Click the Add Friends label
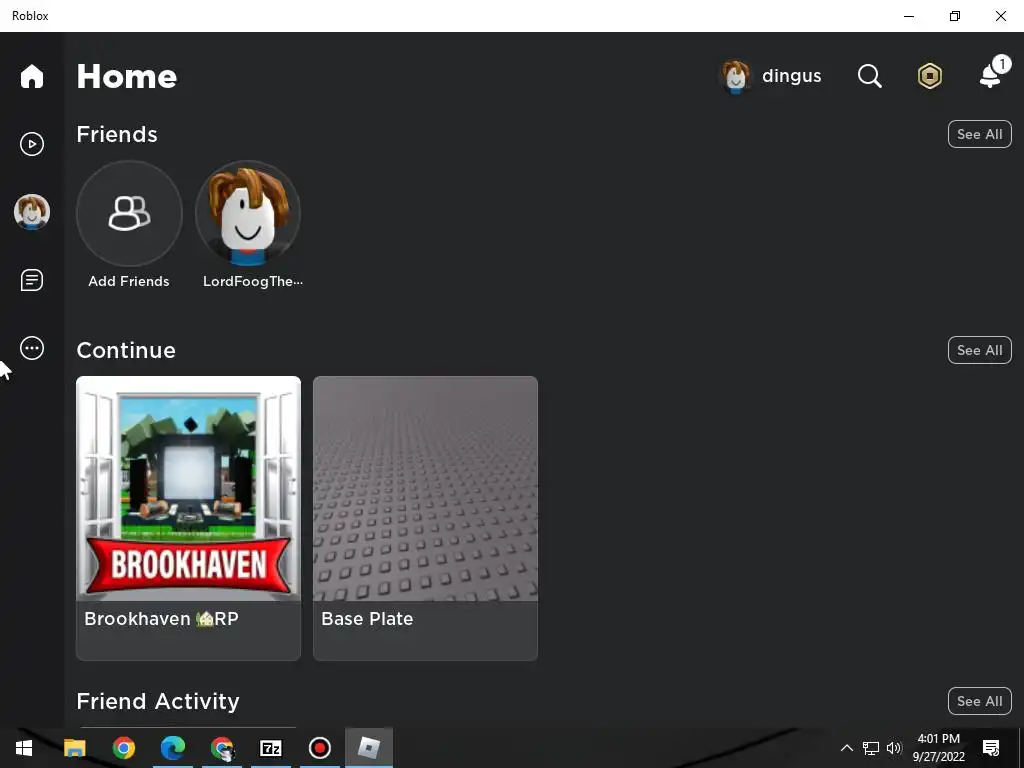 tap(129, 281)
